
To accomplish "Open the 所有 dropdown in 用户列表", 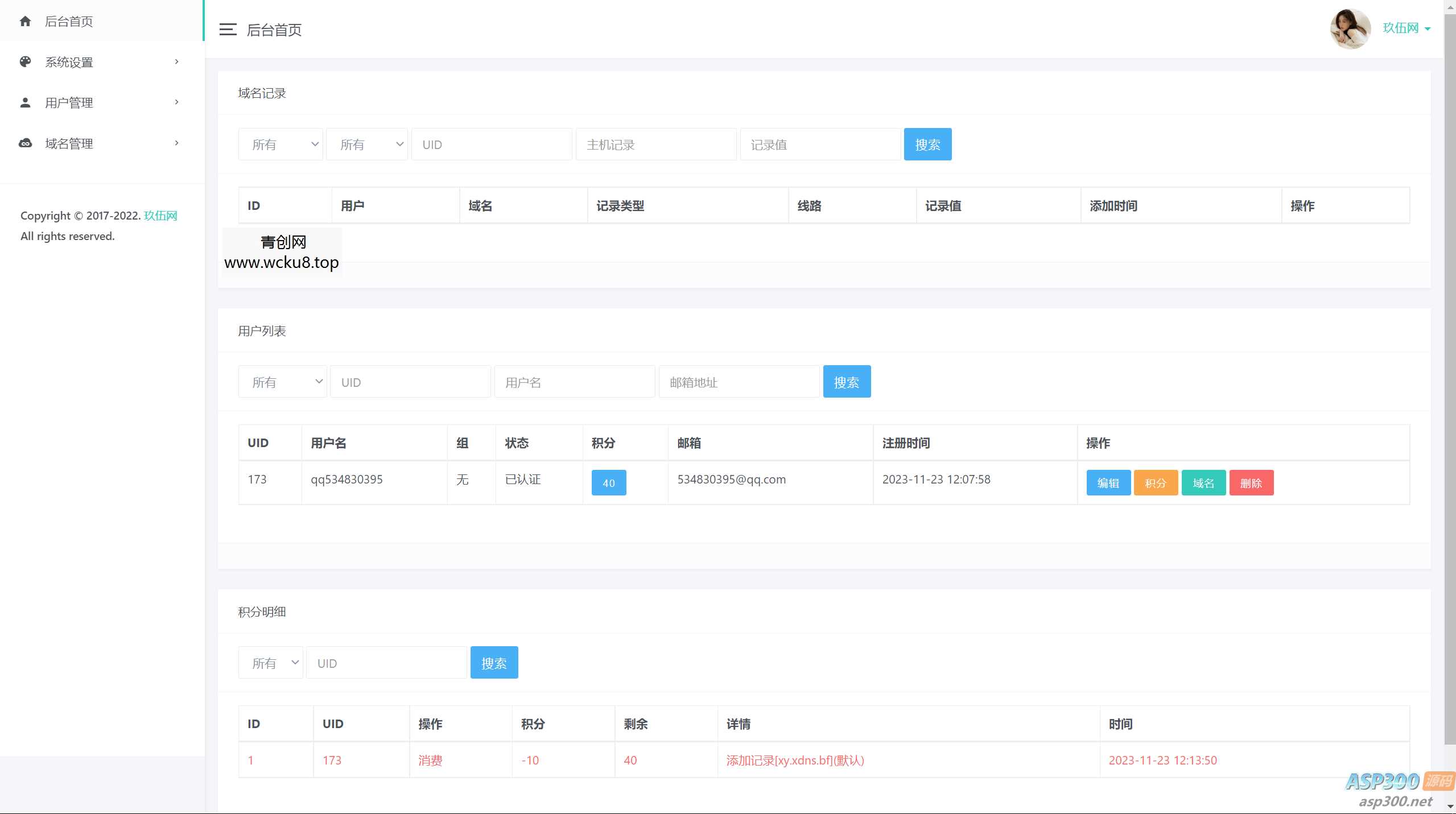I will [282, 382].
